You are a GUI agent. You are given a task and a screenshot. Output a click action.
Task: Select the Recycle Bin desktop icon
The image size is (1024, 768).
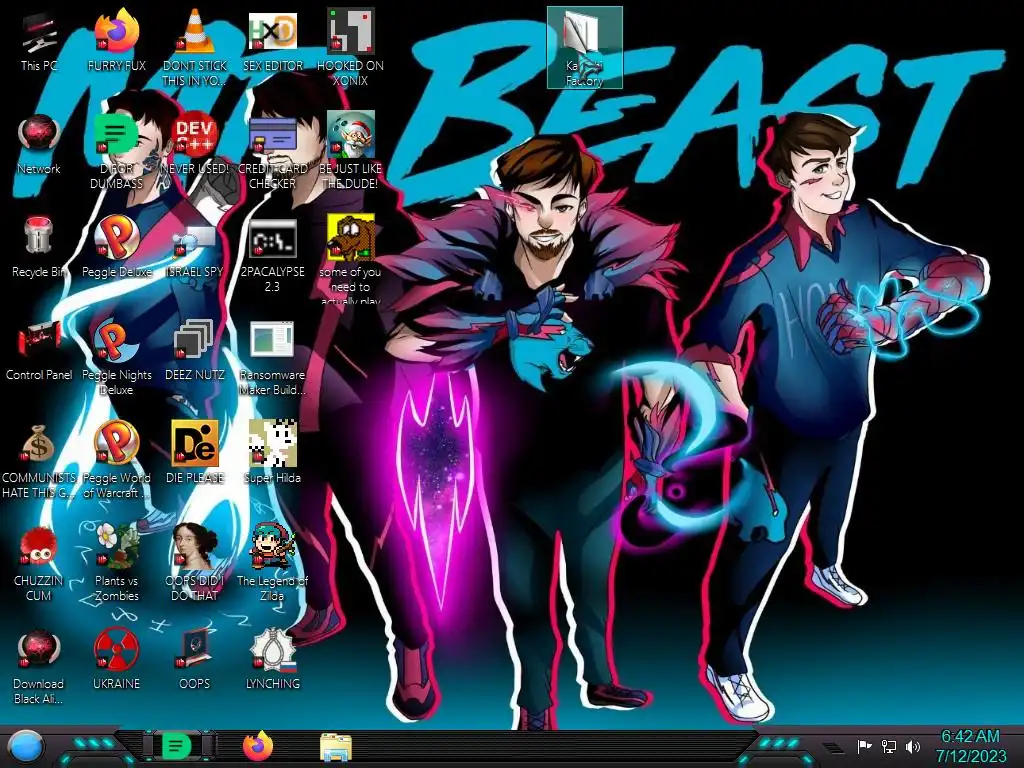tap(39, 248)
